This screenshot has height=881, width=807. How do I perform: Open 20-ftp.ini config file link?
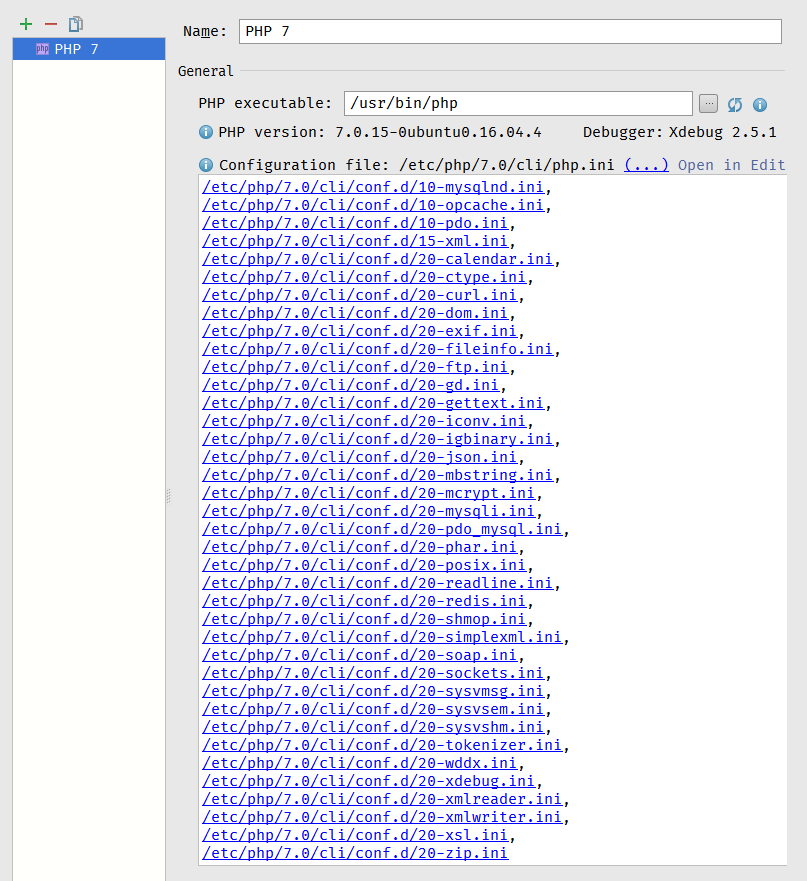(355, 367)
